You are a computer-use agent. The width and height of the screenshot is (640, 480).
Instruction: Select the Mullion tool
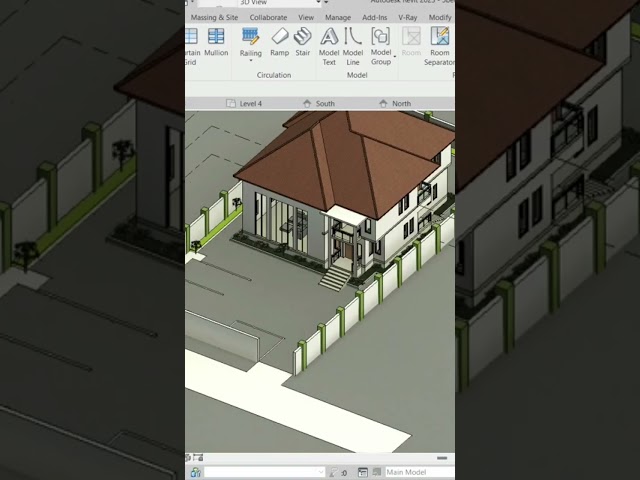coord(216,42)
